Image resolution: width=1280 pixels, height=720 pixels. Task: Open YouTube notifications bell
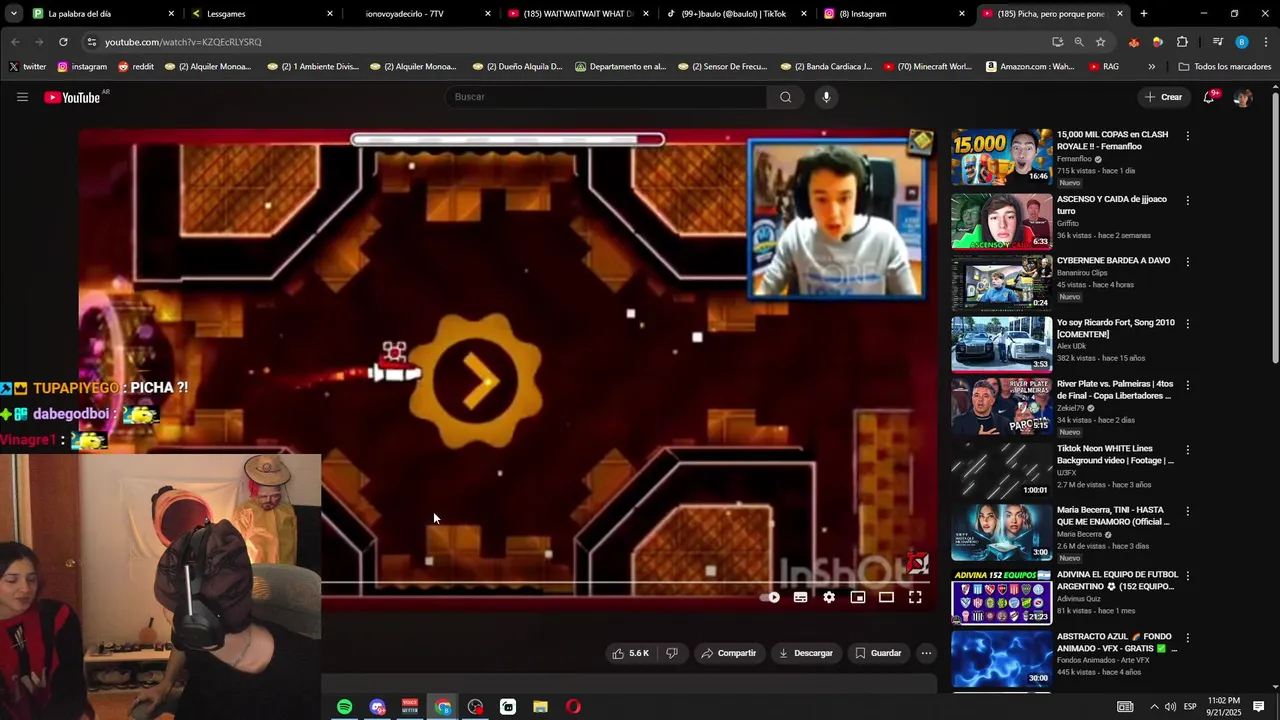pos(1209,97)
